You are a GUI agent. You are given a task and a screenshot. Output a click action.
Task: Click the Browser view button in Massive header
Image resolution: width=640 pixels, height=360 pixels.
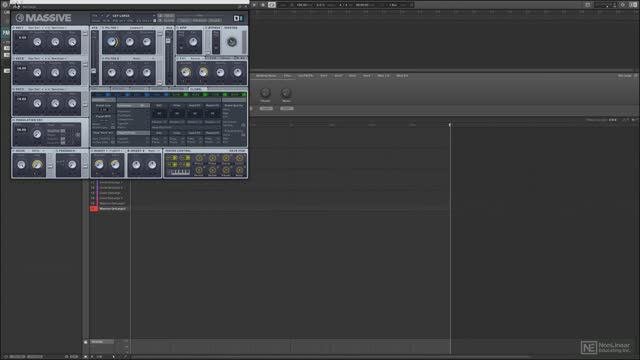(200, 20)
